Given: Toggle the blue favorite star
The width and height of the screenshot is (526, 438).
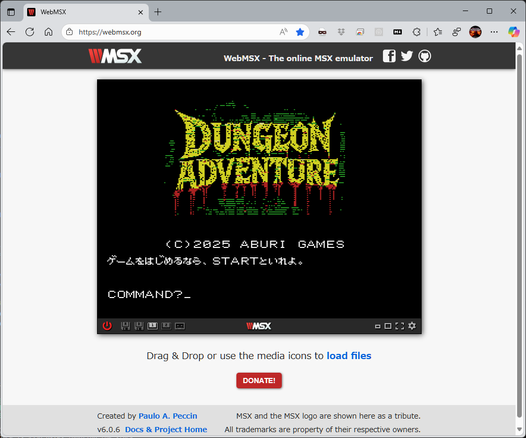Looking at the screenshot, I should coord(300,32).
